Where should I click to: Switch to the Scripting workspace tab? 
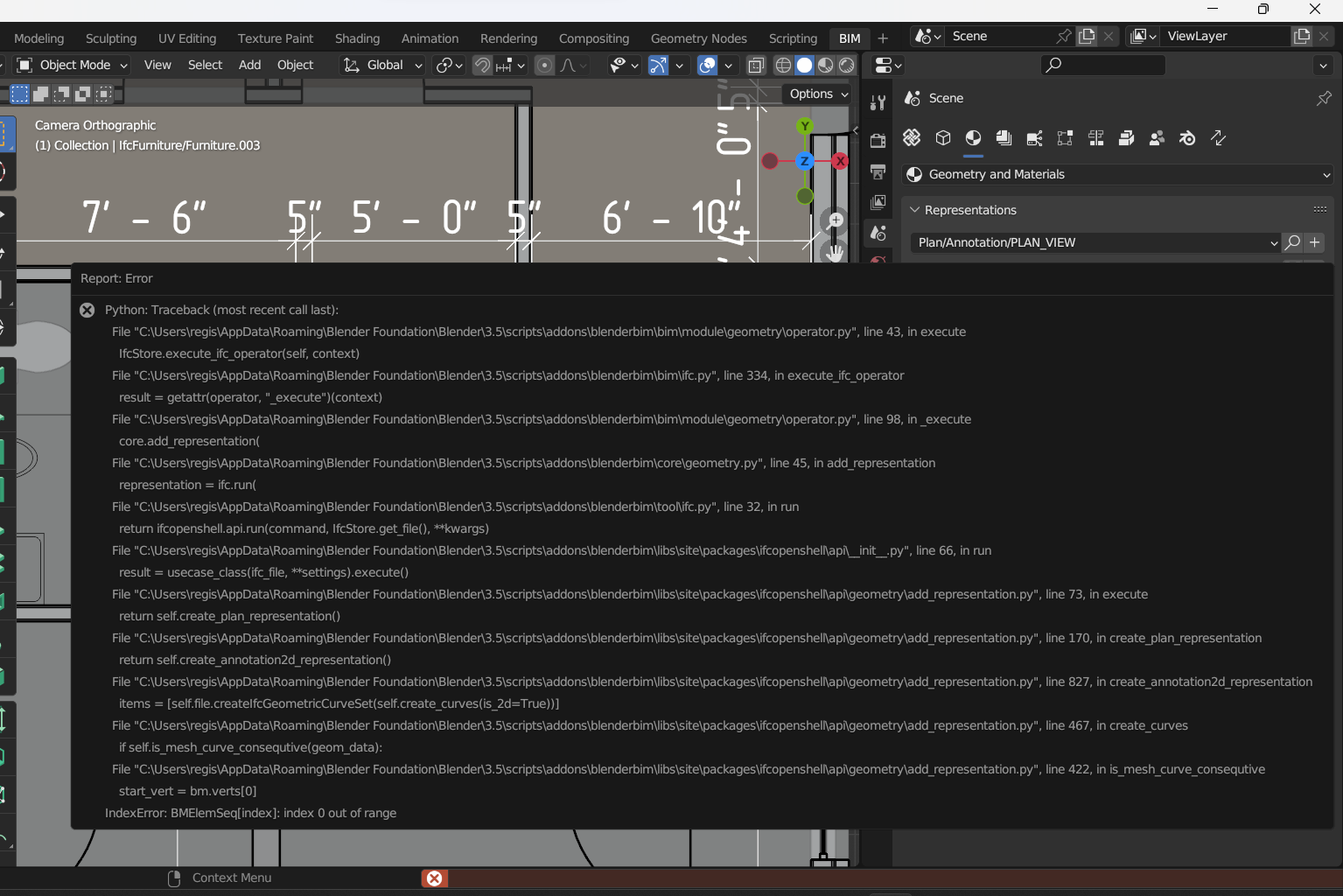click(x=792, y=38)
